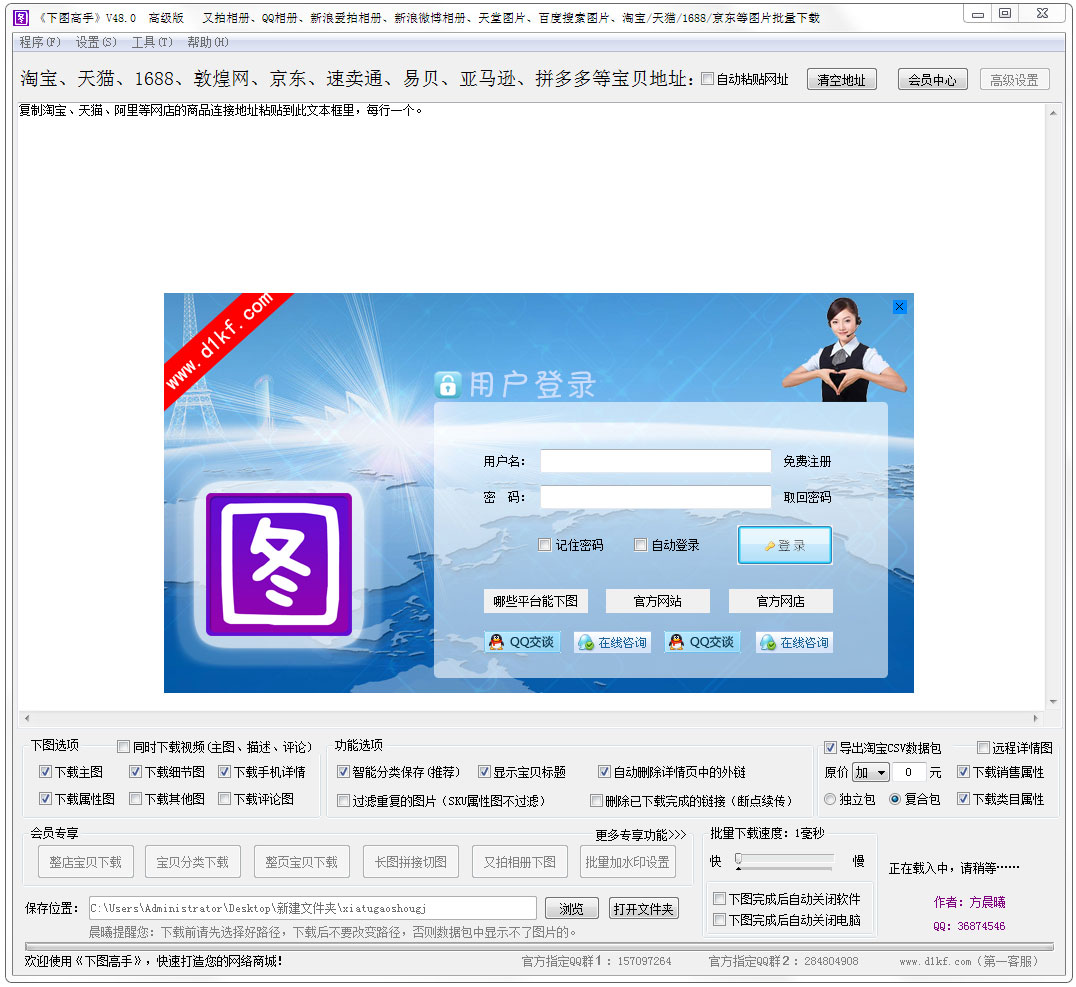1076x987 pixels.
Task: Toggle the 下载销售属性 checkbox
Action: tap(963, 772)
